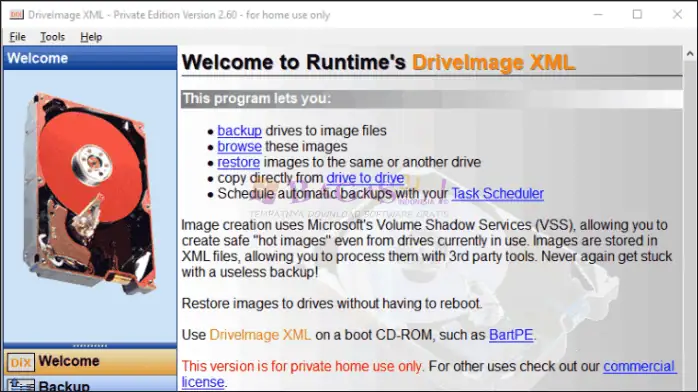This screenshot has height=392, width=698.
Task: Open the Tools menu
Action: point(53,37)
